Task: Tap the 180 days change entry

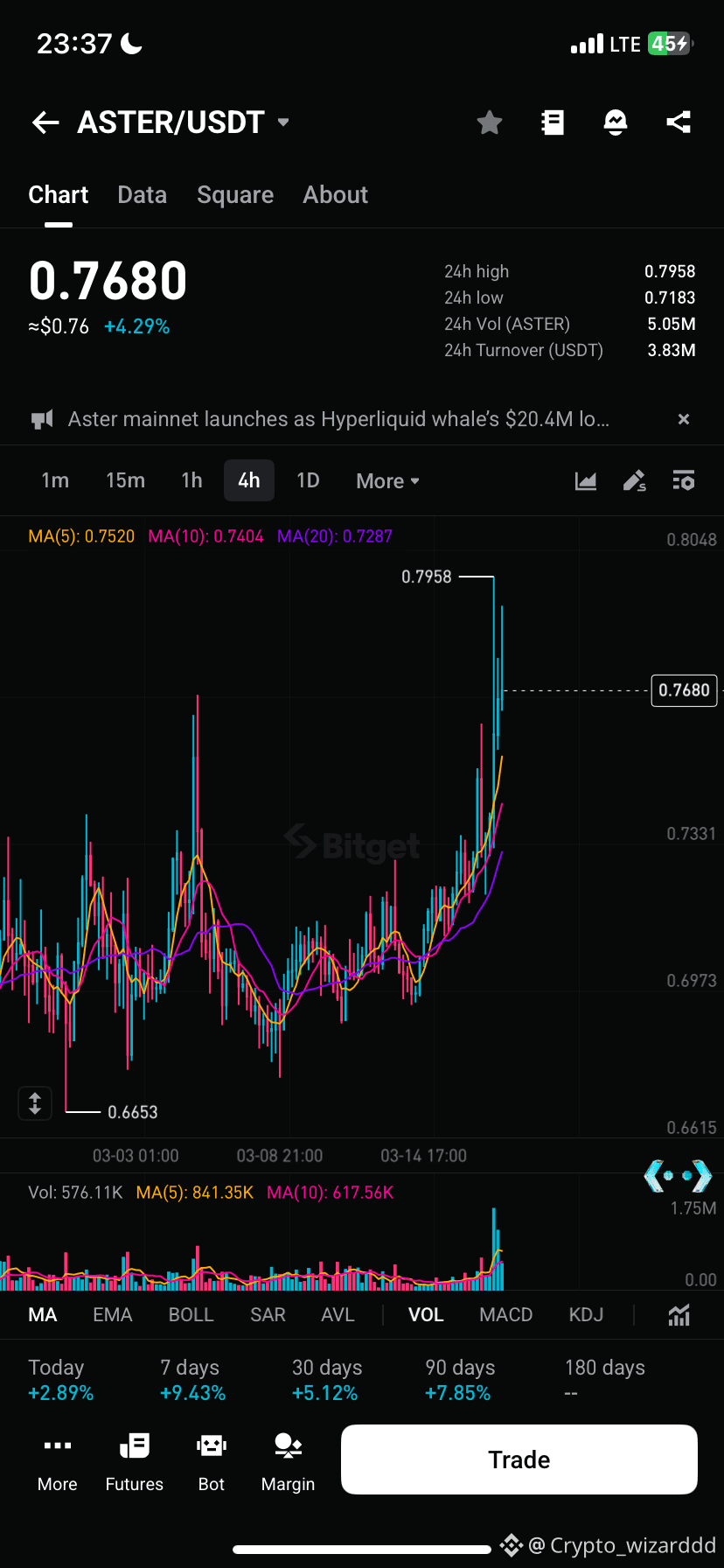Action: click(x=605, y=1380)
